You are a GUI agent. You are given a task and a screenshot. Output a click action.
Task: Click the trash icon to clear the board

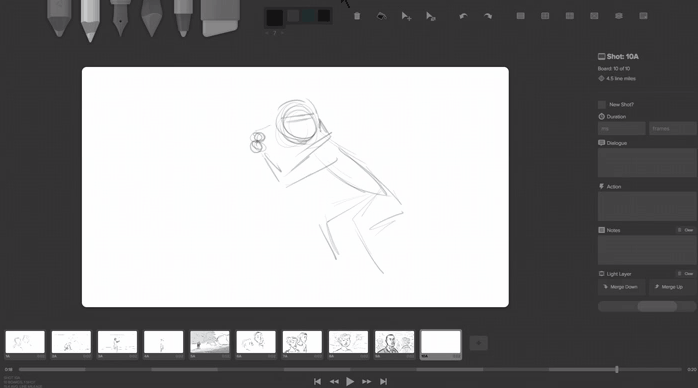tap(357, 16)
